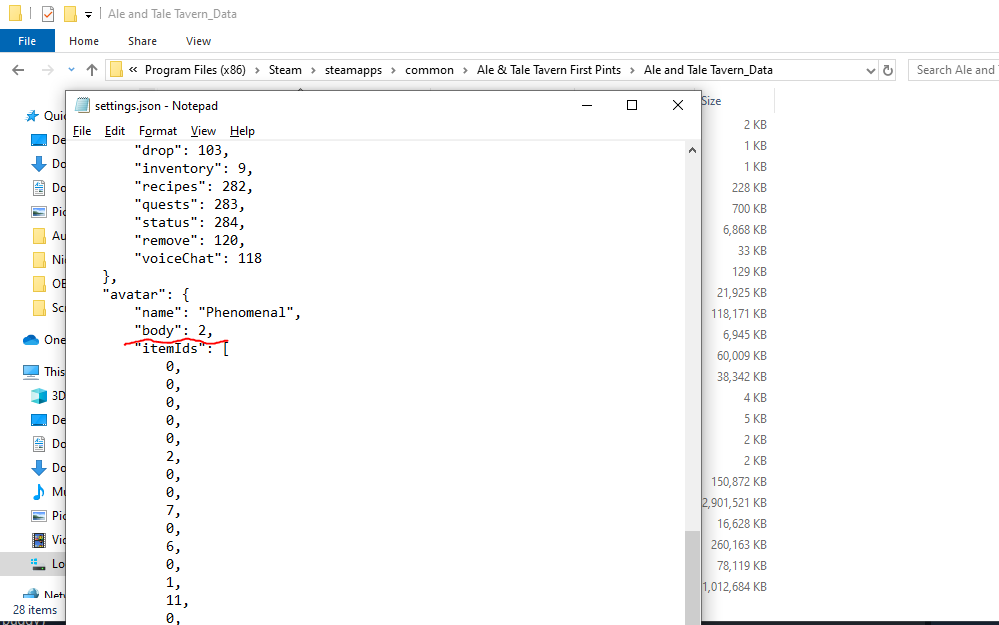Image resolution: width=999 pixels, height=625 pixels.
Task: Click common in the address path
Action: [x=429, y=70]
